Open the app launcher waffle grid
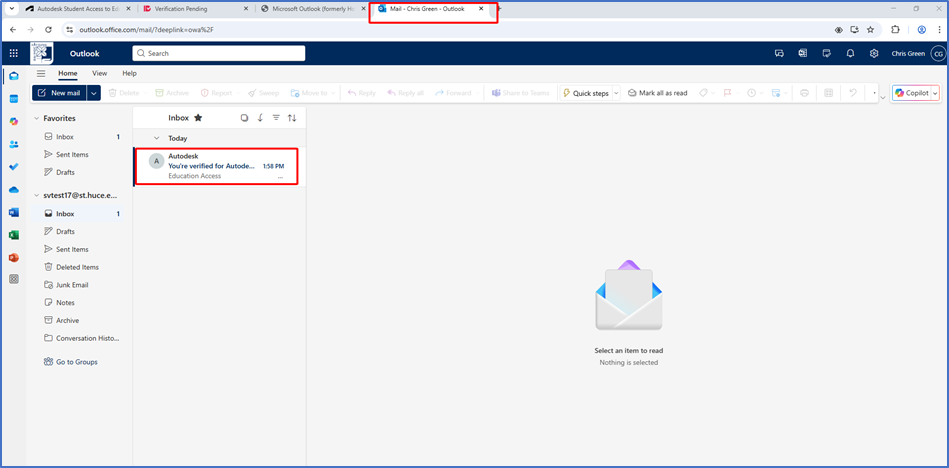 [14, 53]
